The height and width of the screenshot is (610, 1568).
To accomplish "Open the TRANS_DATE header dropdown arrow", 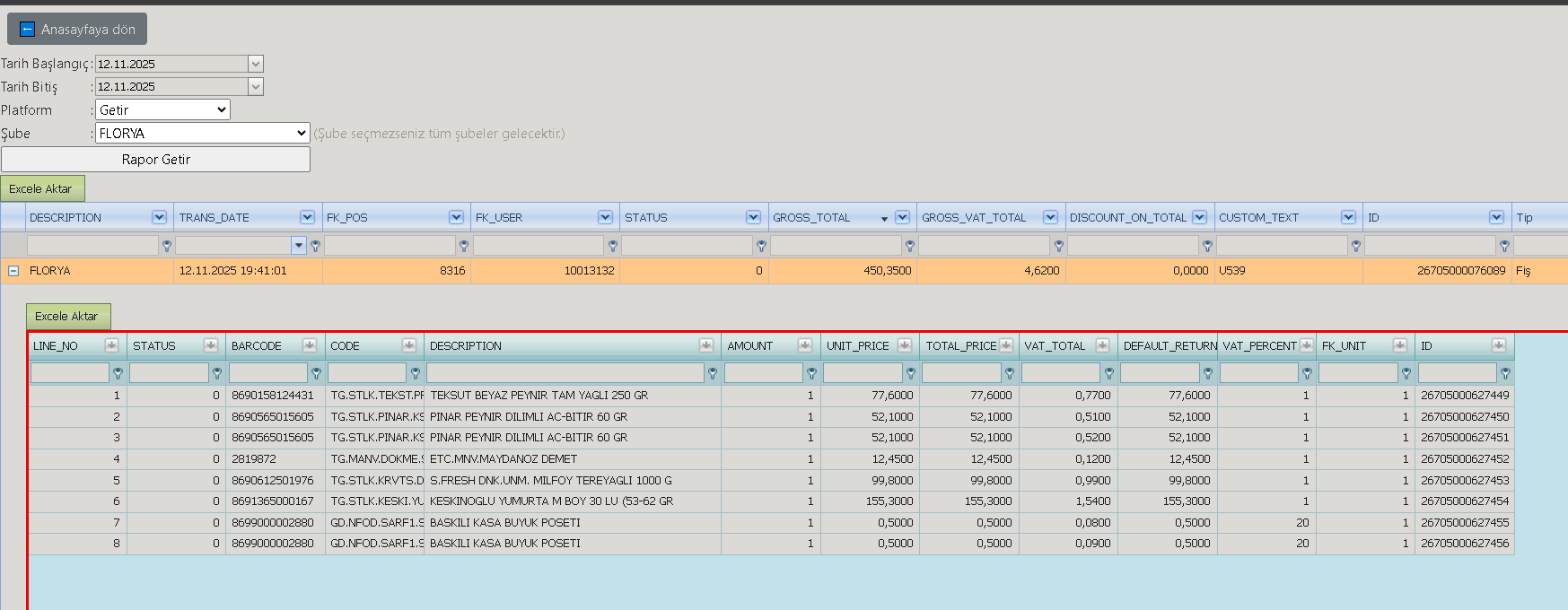I will coord(307,217).
